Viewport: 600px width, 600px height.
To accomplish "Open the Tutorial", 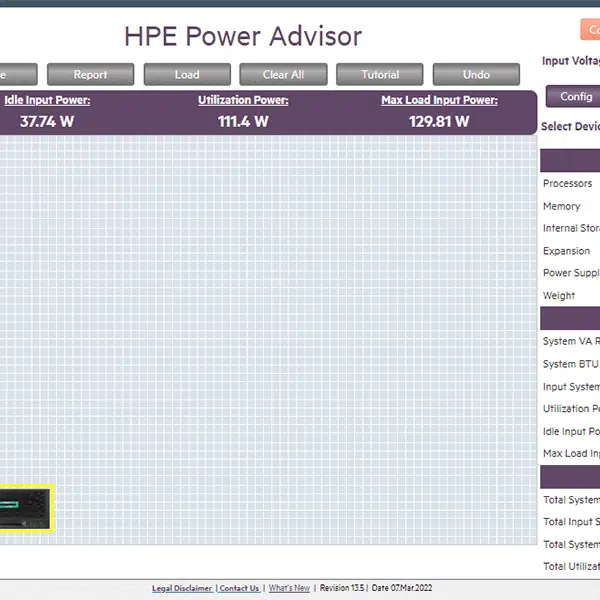I will point(379,74).
